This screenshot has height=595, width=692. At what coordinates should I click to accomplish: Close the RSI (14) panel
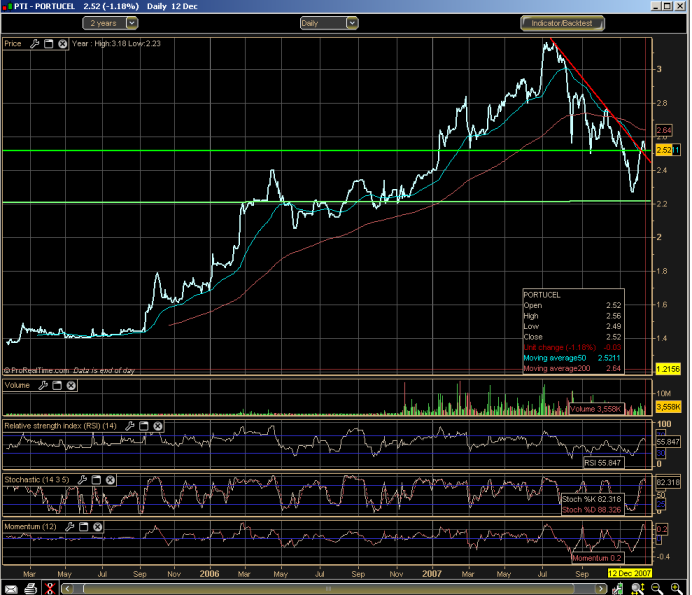[x=156, y=426]
